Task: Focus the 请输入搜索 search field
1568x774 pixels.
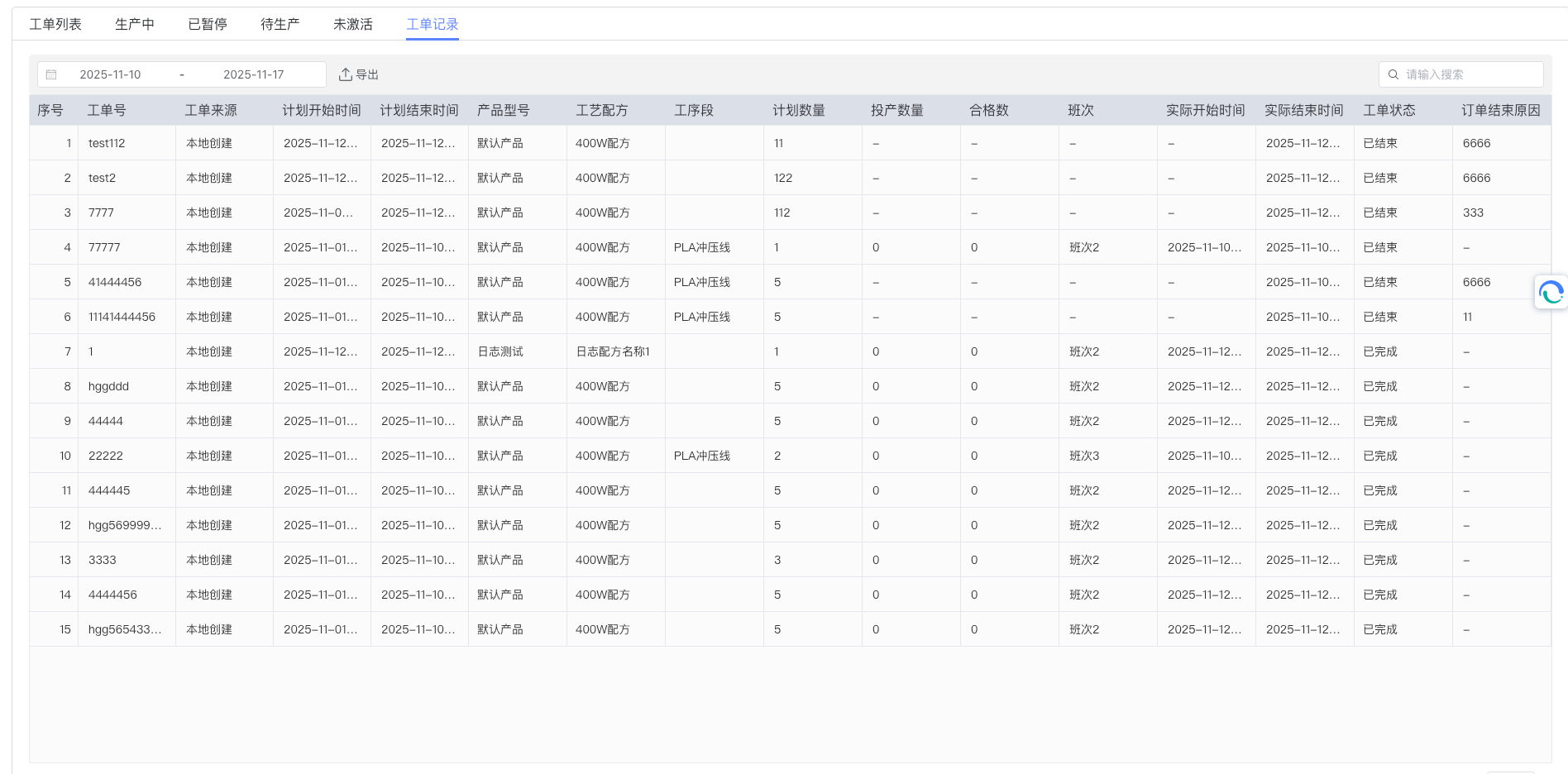Action: 1469,74
